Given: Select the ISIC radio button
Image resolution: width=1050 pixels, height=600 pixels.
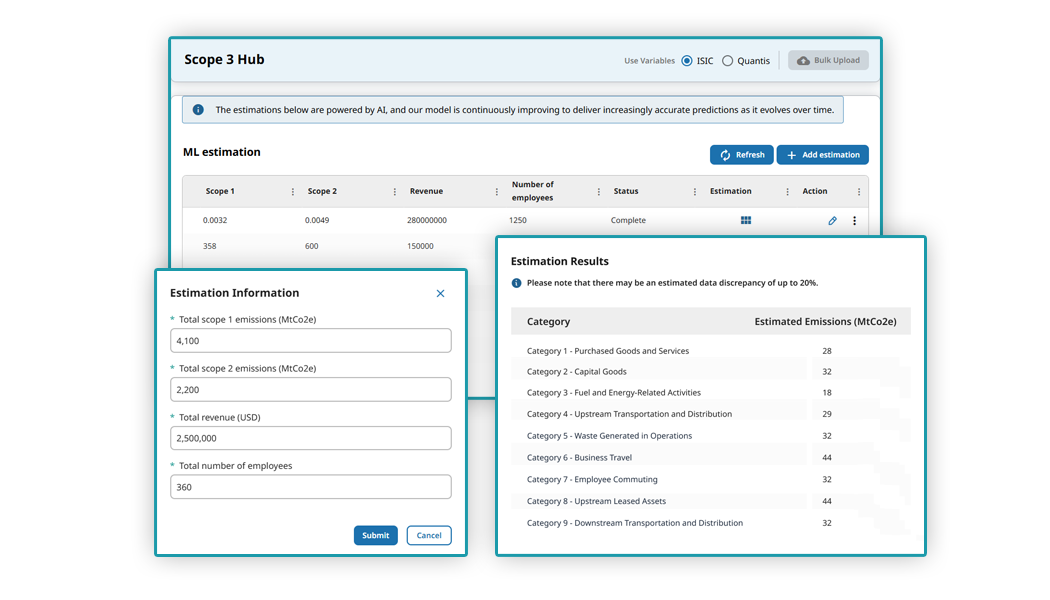Looking at the screenshot, I should pyautogui.click(x=689, y=60).
